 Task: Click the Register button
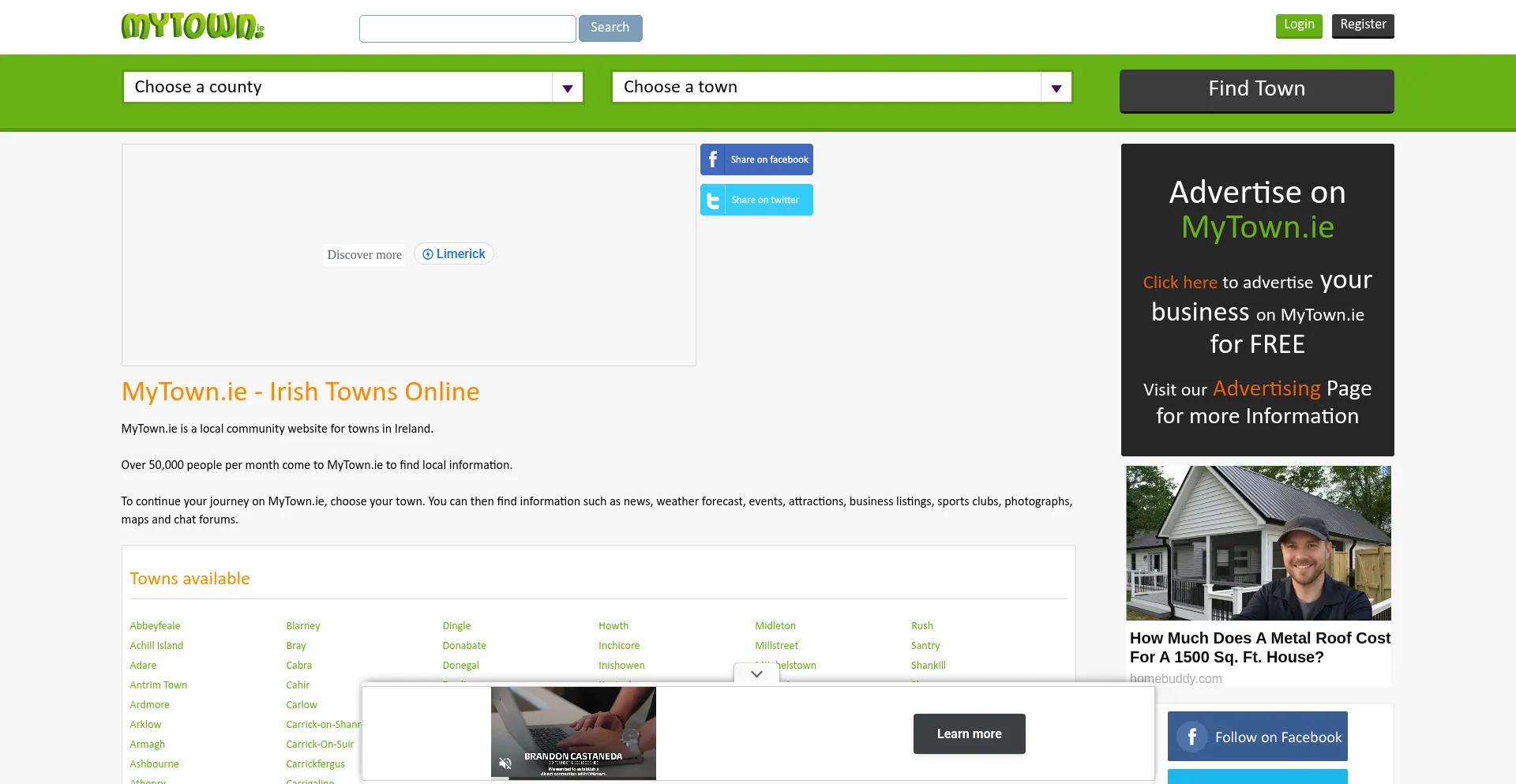tap(1362, 25)
